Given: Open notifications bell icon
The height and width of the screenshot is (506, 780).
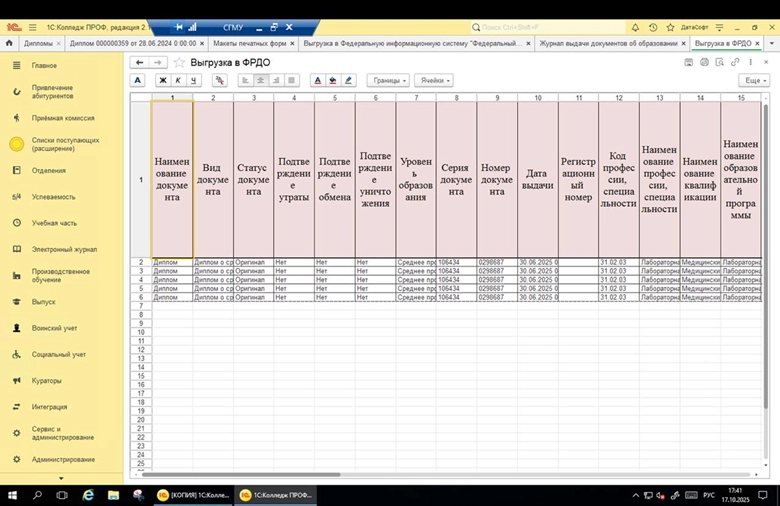Looking at the screenshot, I should (x=635, y=27).
